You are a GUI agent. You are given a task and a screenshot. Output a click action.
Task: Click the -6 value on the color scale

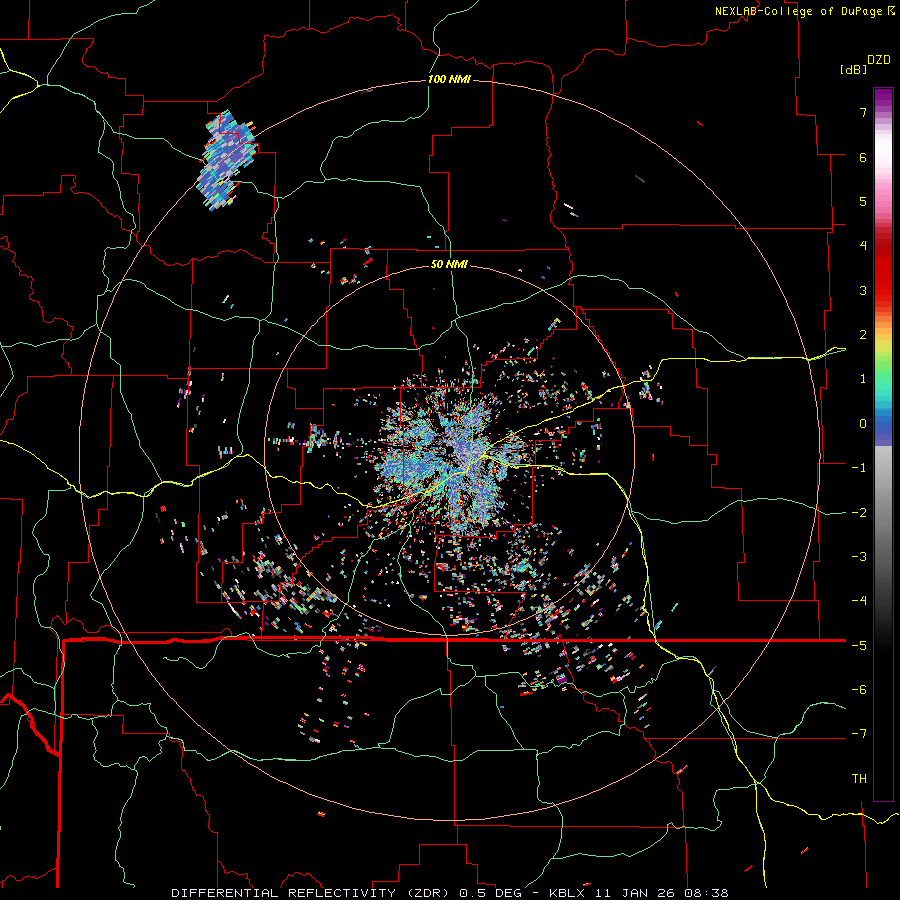tap(859, 690)
